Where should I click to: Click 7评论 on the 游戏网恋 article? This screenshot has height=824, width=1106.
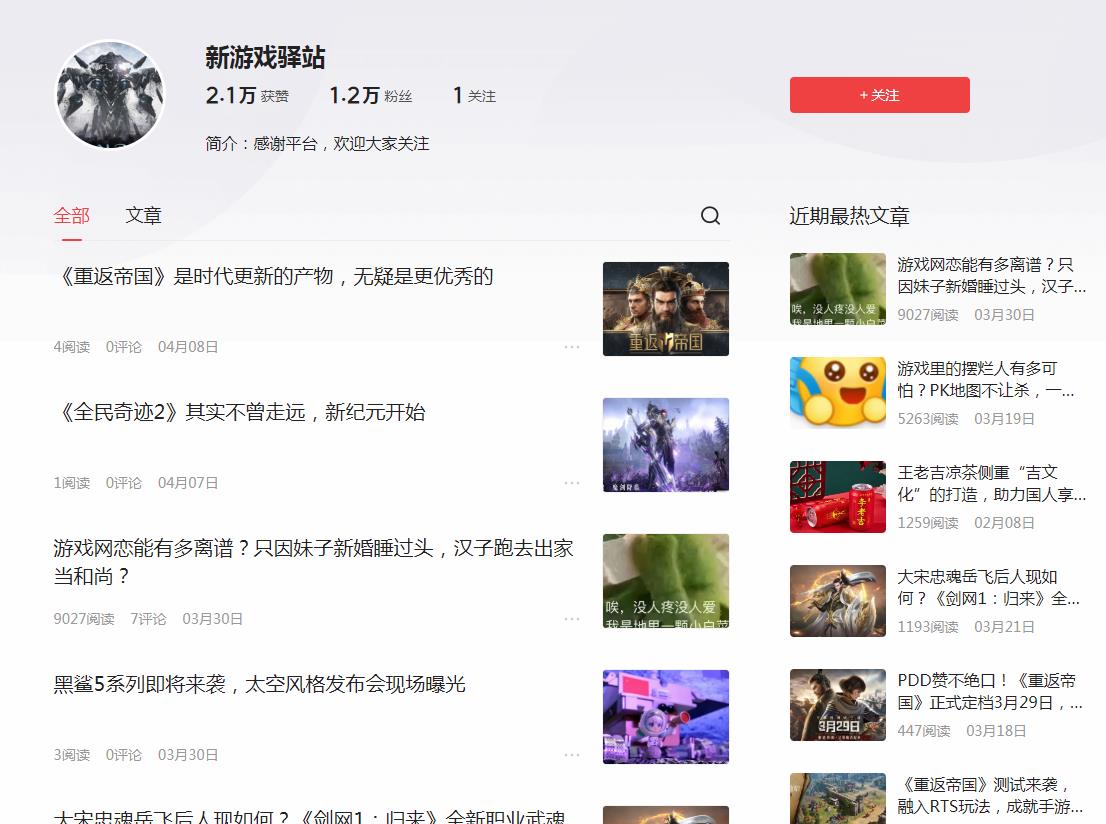pyautogui.click(x=148, y=619)
